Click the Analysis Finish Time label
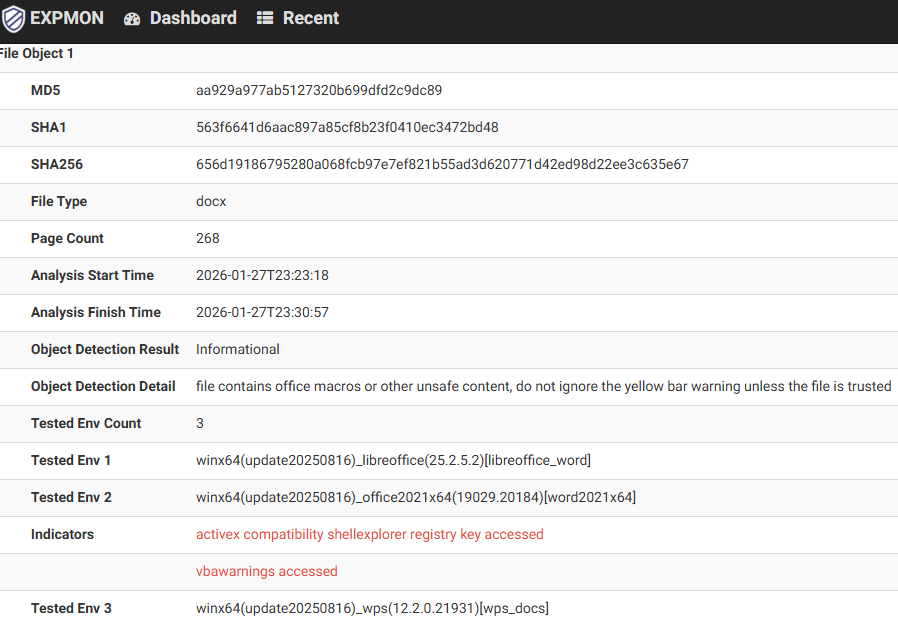Viewport: 898px width, 623px height. (x=96, y=313)
